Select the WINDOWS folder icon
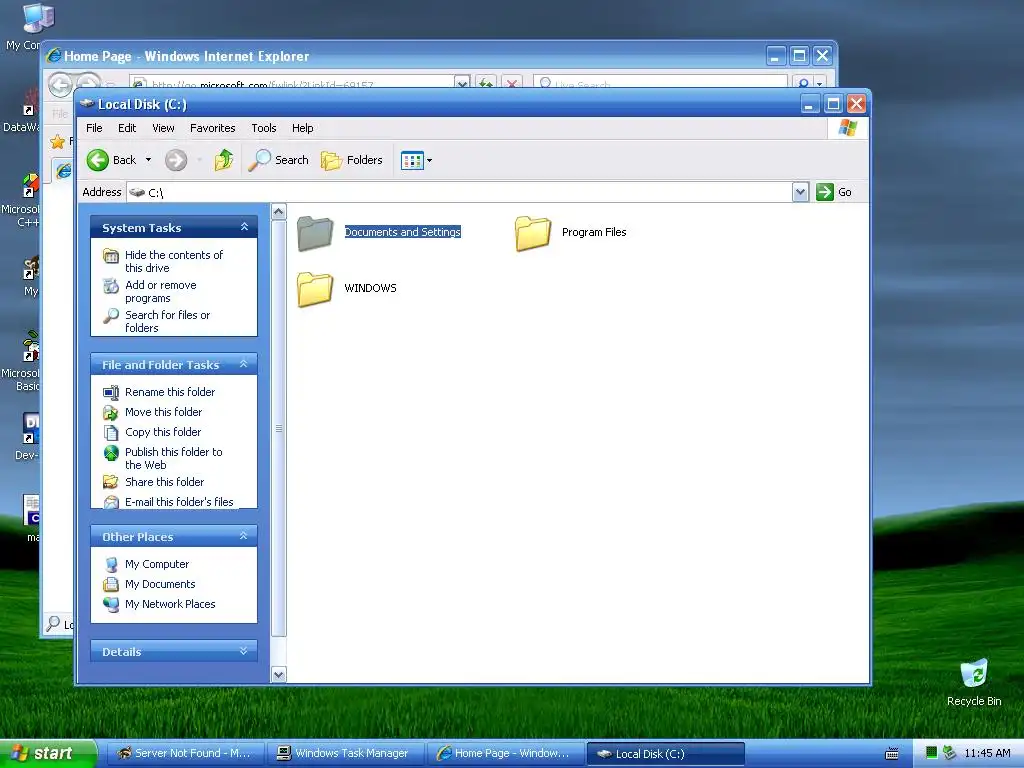The image size is (1024, 768). coord(315,289)
